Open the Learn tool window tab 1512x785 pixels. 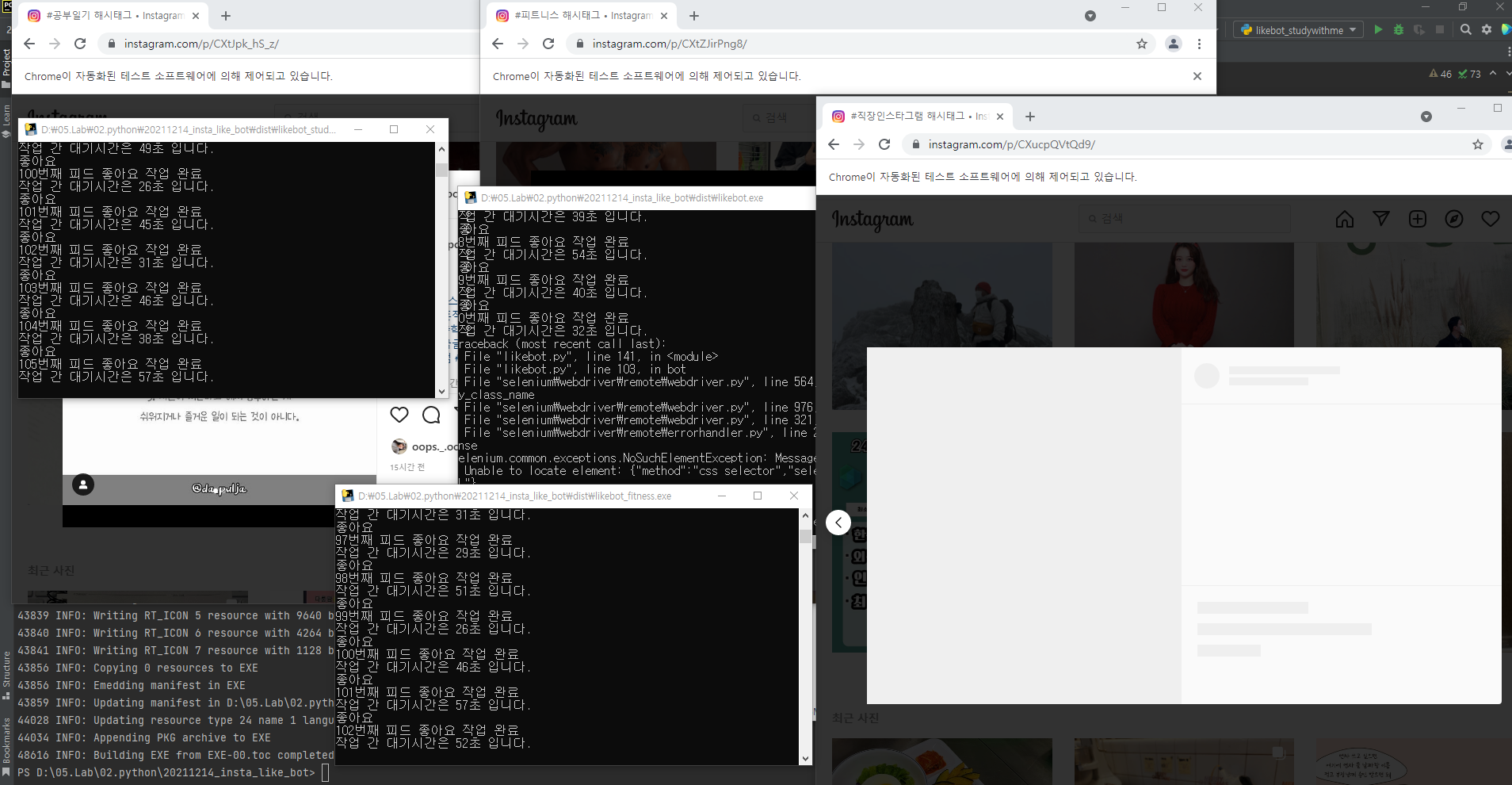(x=6, y=121)
